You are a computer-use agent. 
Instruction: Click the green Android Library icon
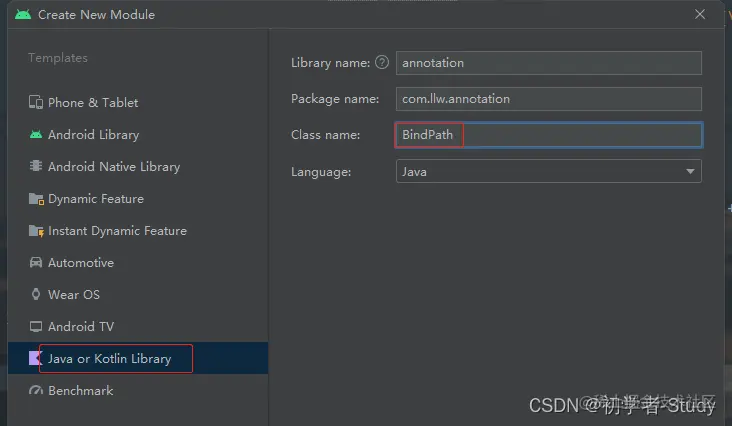click(x=36, y=135)
